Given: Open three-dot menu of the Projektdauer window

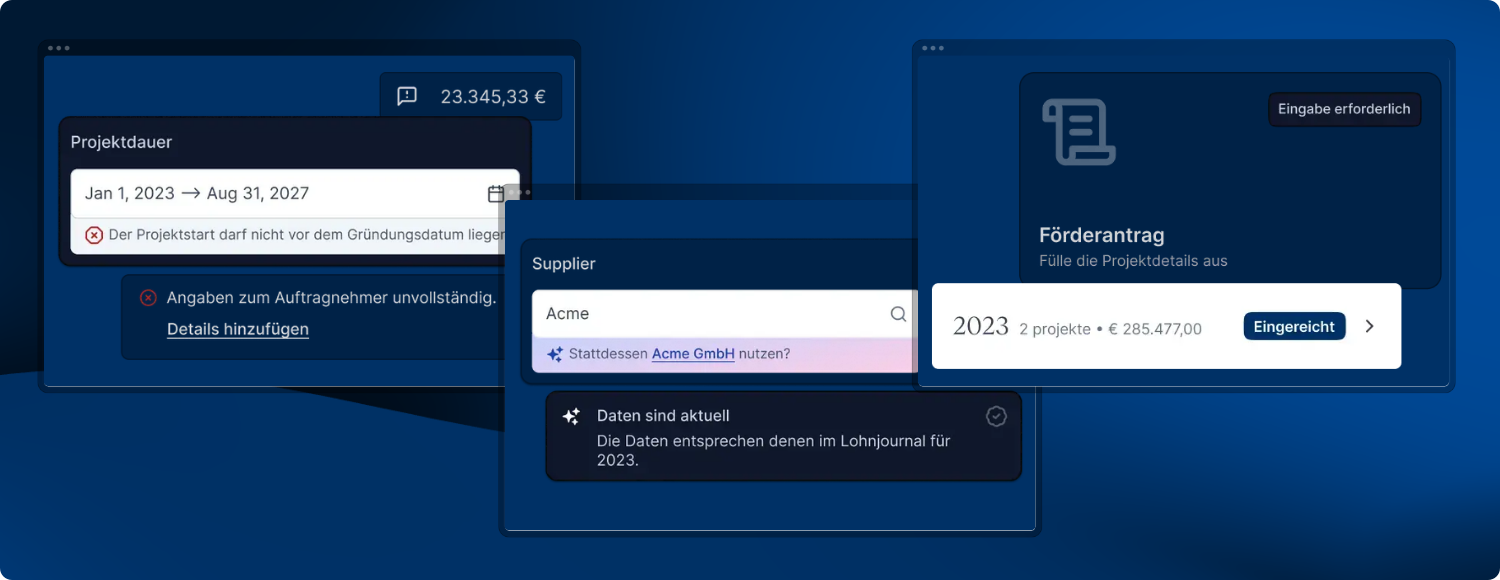Looking at the screenshot, I should [59, 48].
